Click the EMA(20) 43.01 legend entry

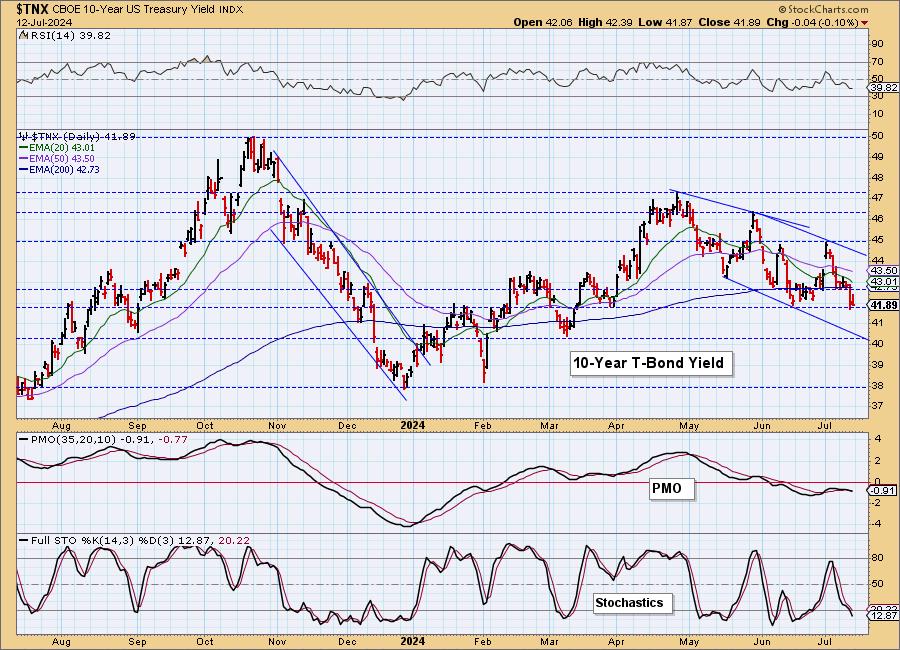62,148
